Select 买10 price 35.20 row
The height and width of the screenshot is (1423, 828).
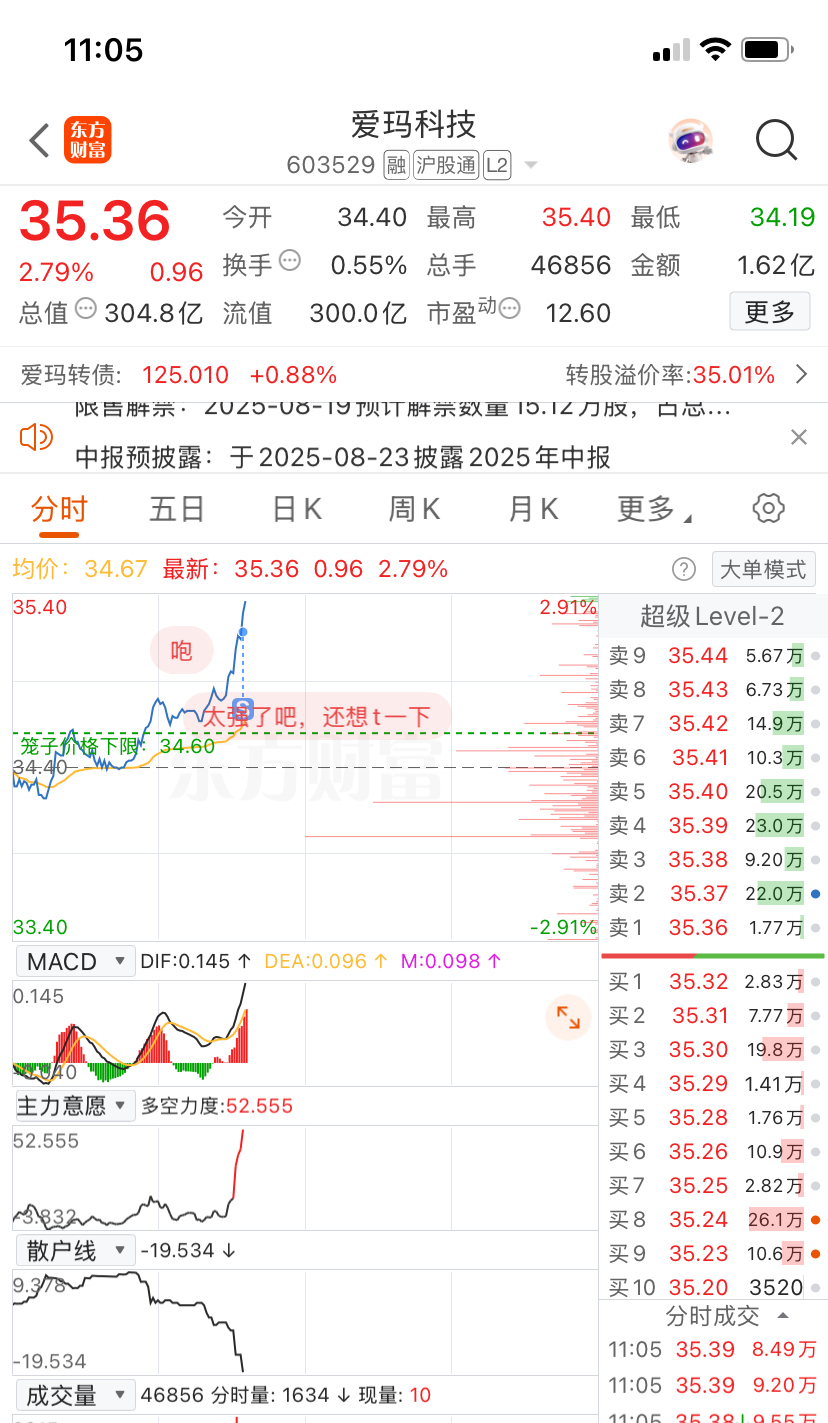[x=714, y=1287]
